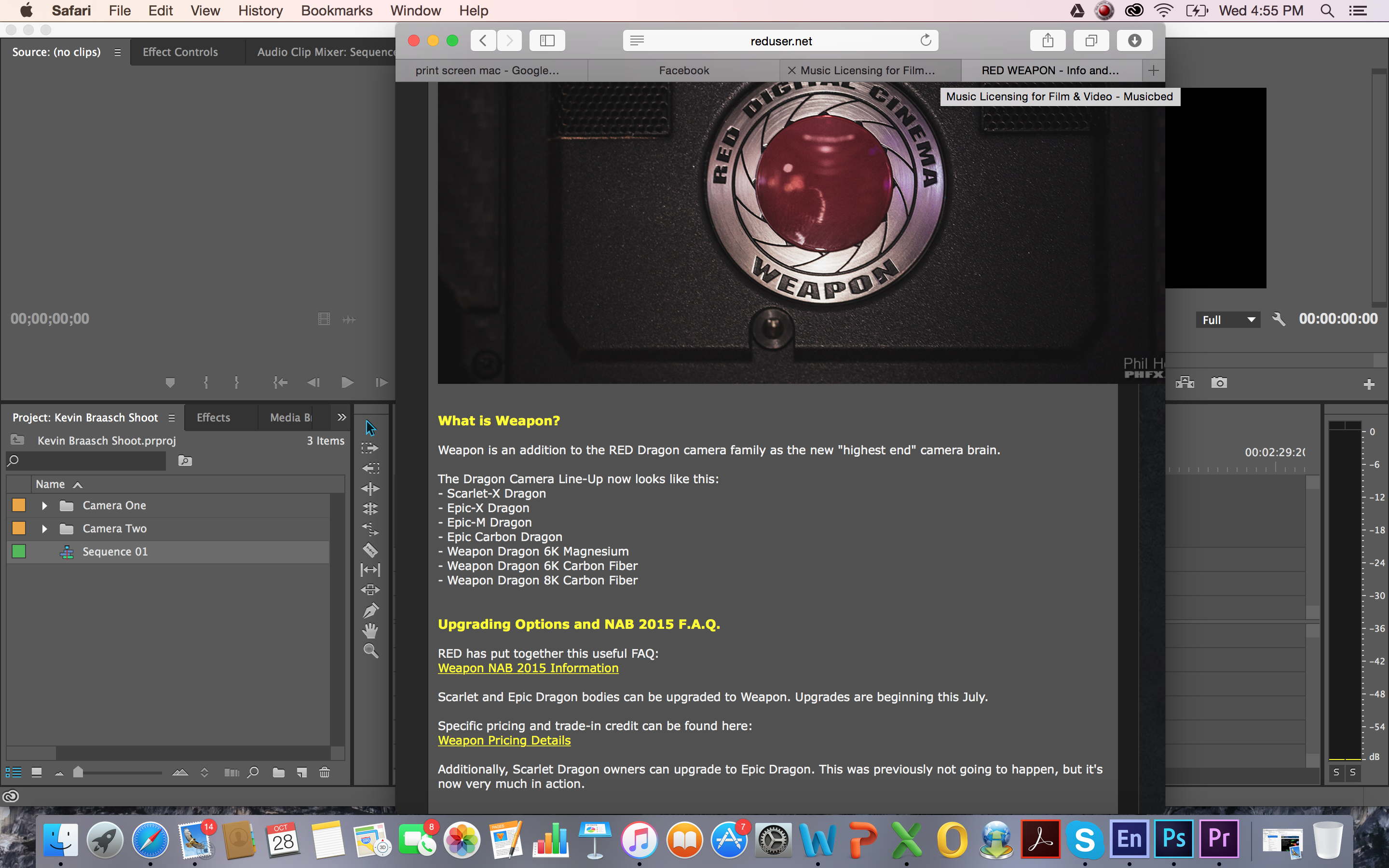Viewport: 1389px width, 868px height.
Task: Select the Zoom tool in Premiere toolbar
Action: click(x=370, y=651)
